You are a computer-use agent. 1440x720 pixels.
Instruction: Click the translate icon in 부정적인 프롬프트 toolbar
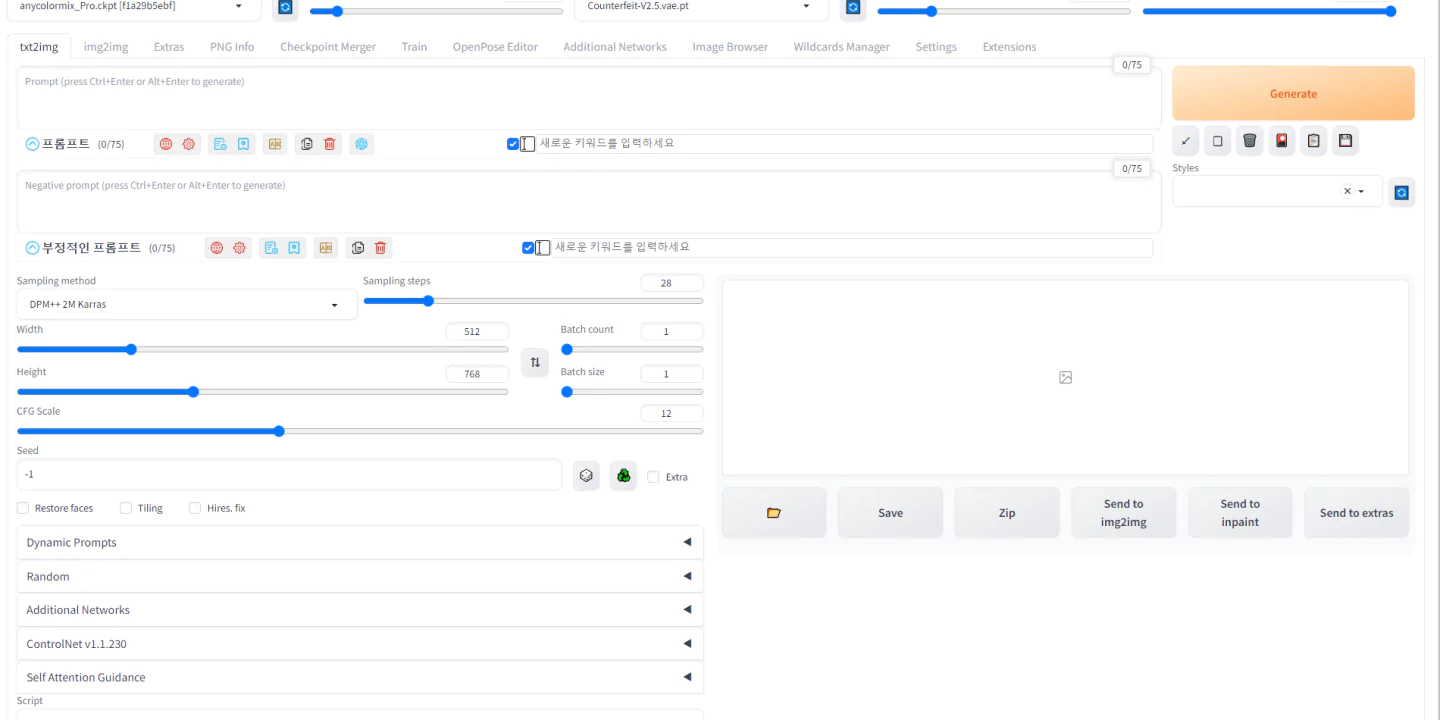(326, 248)
